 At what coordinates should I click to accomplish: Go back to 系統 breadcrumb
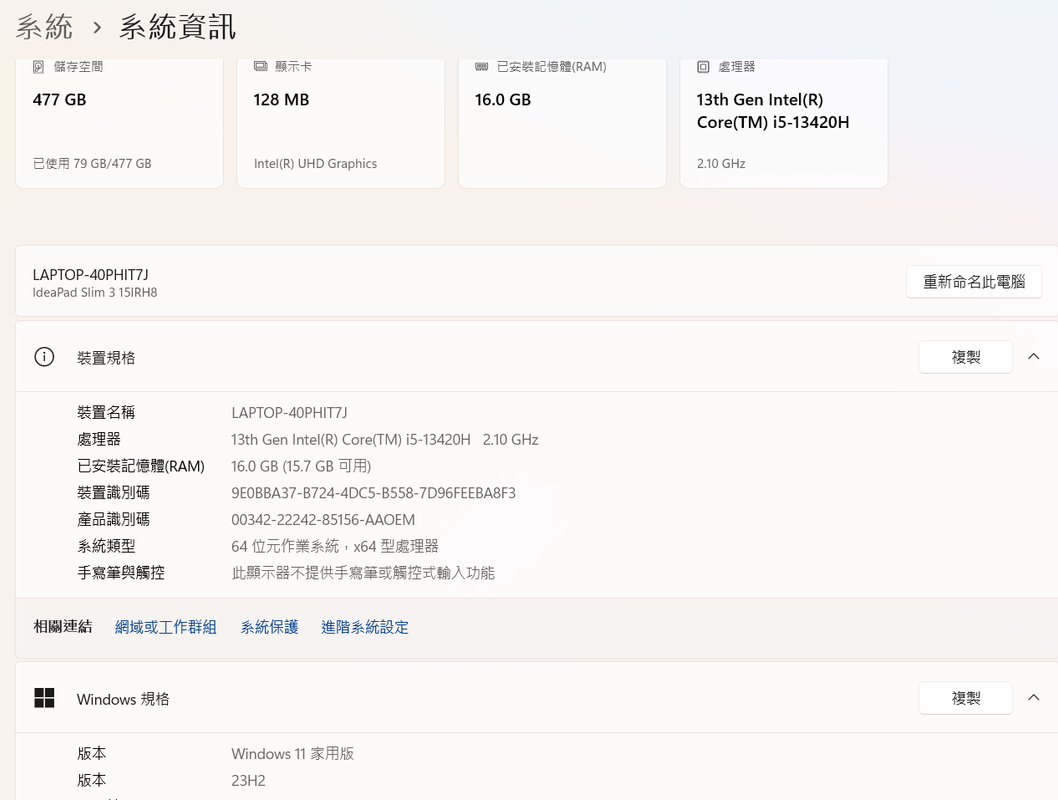[44, 27]
